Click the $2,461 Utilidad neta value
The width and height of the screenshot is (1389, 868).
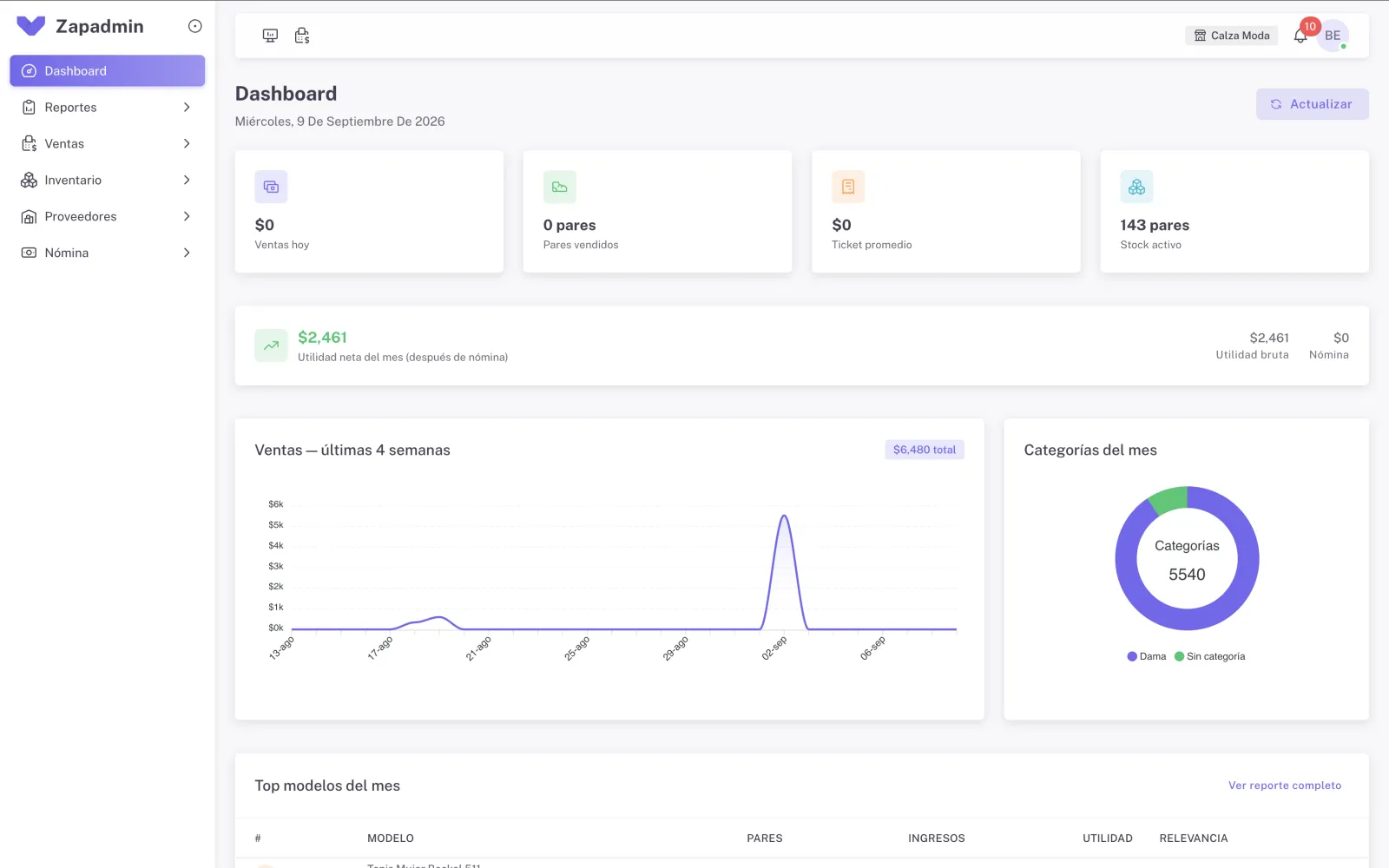322,338
